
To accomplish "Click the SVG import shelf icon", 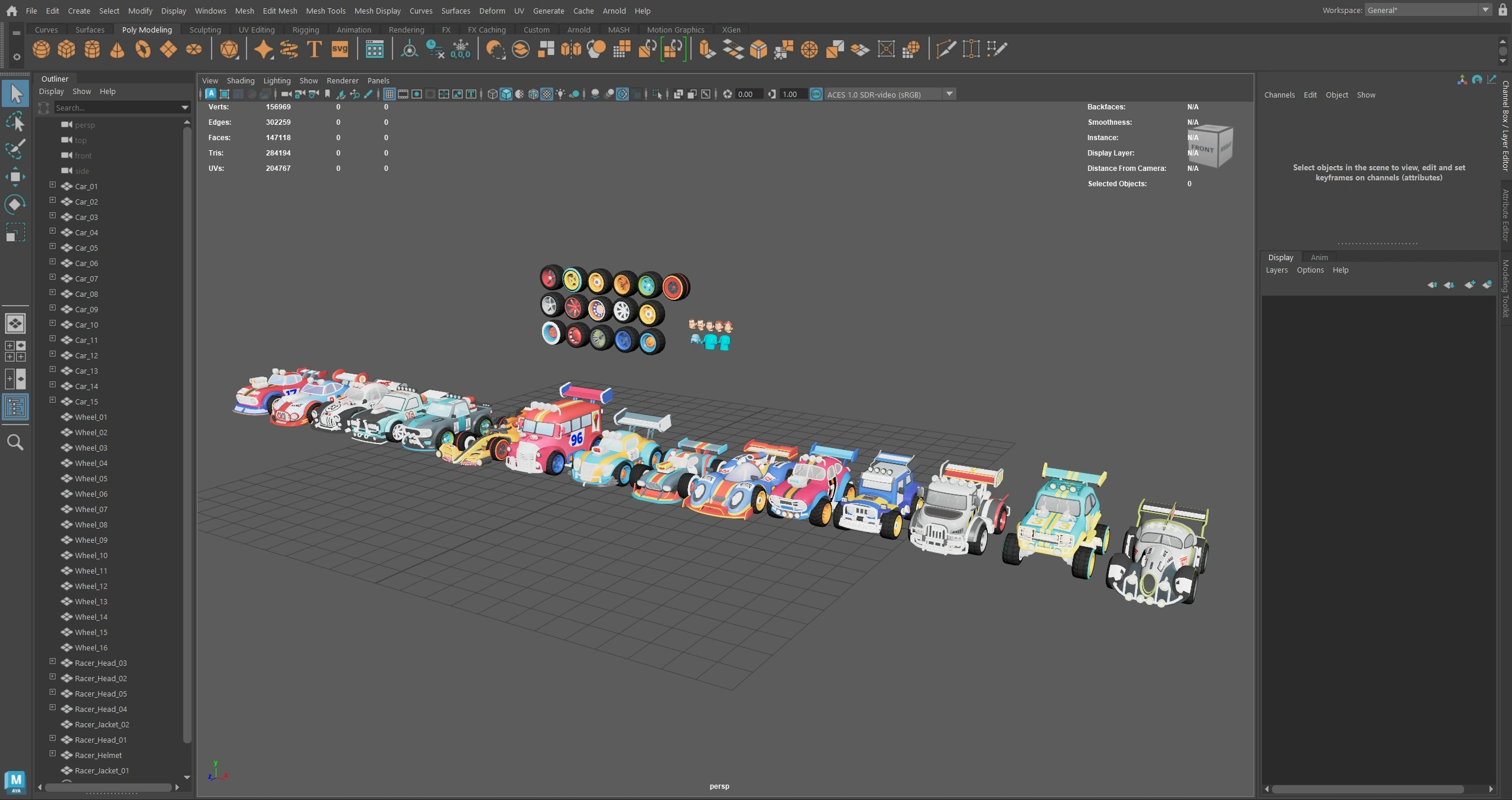I will point(340,50).
